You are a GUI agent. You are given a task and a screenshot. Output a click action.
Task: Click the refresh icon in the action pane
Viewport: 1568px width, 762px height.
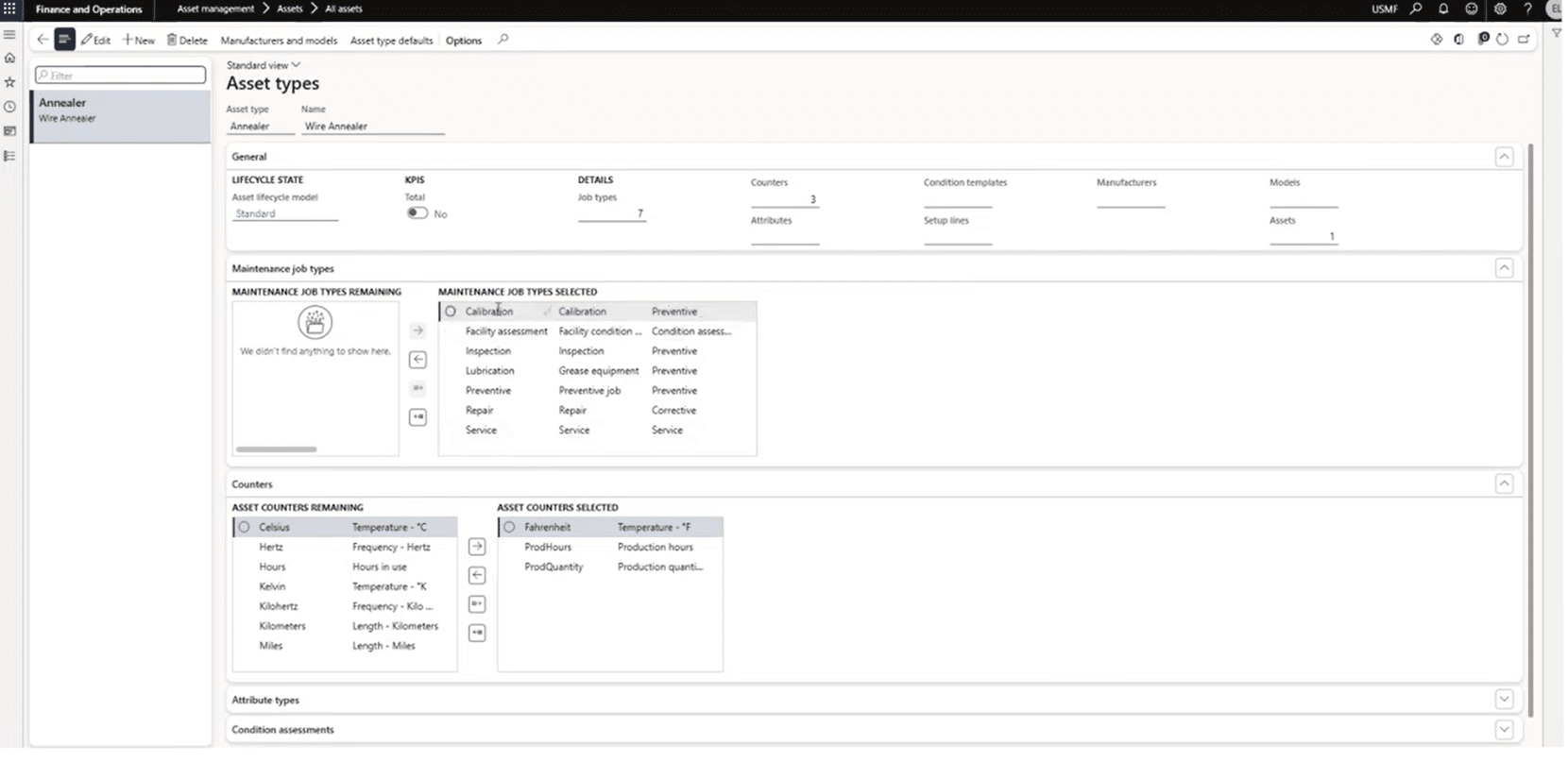(x=1503, y=40)
